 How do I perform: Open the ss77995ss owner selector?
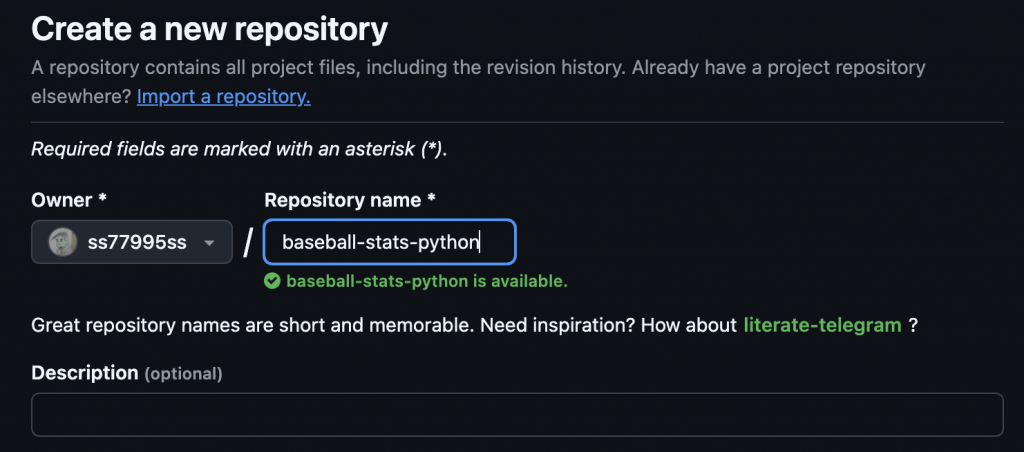tap(132, 243)
